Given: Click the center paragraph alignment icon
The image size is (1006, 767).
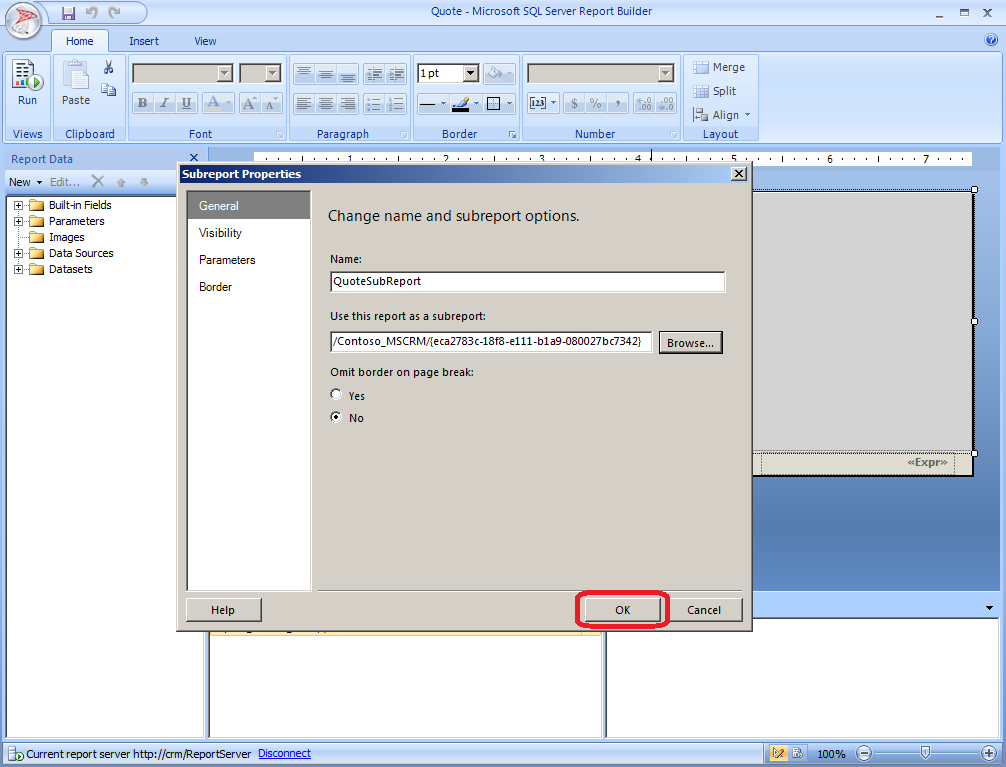Looking at the screenshot, I should pos(326,103).
